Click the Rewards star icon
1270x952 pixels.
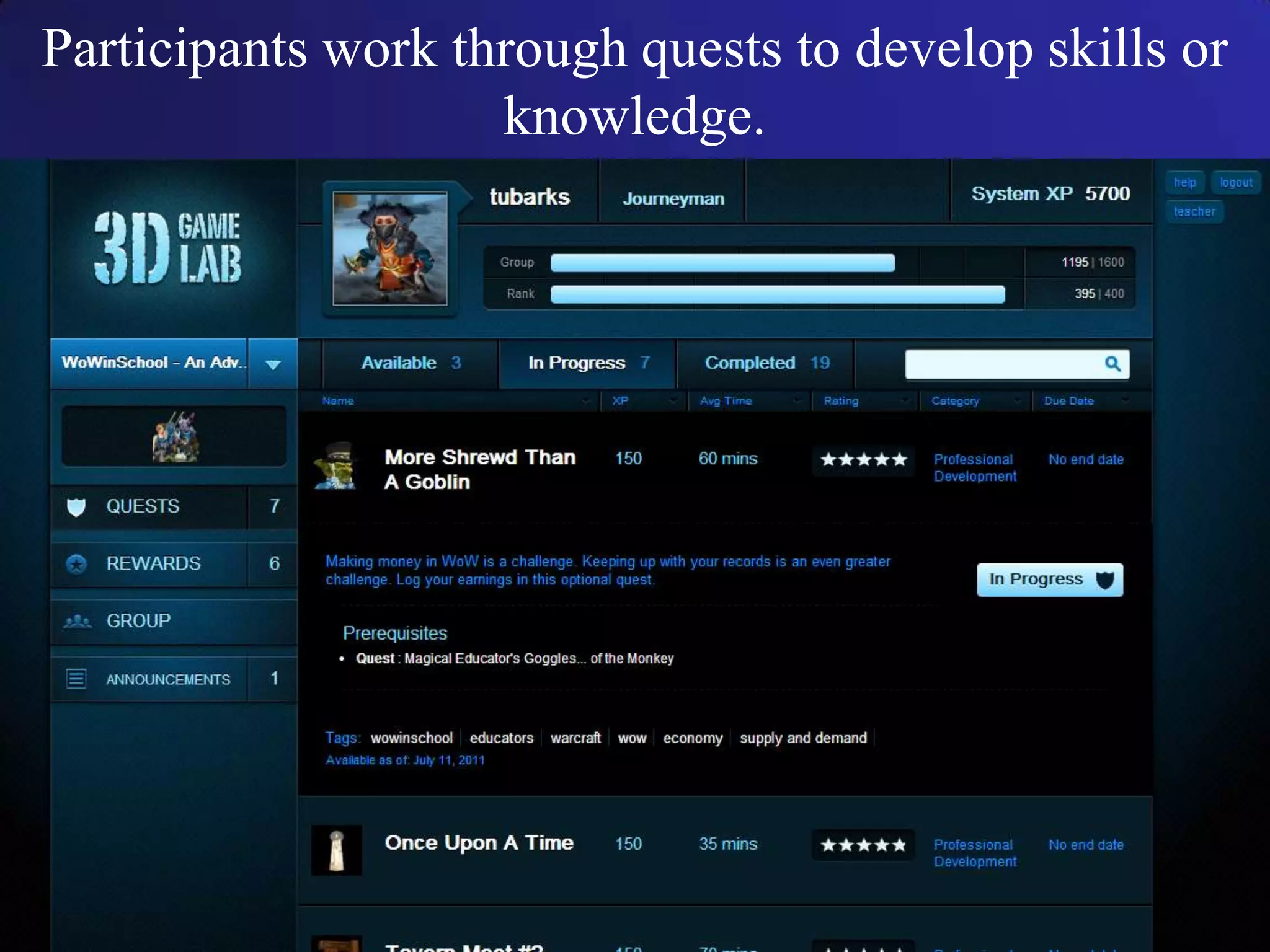[x=76, y=564]
